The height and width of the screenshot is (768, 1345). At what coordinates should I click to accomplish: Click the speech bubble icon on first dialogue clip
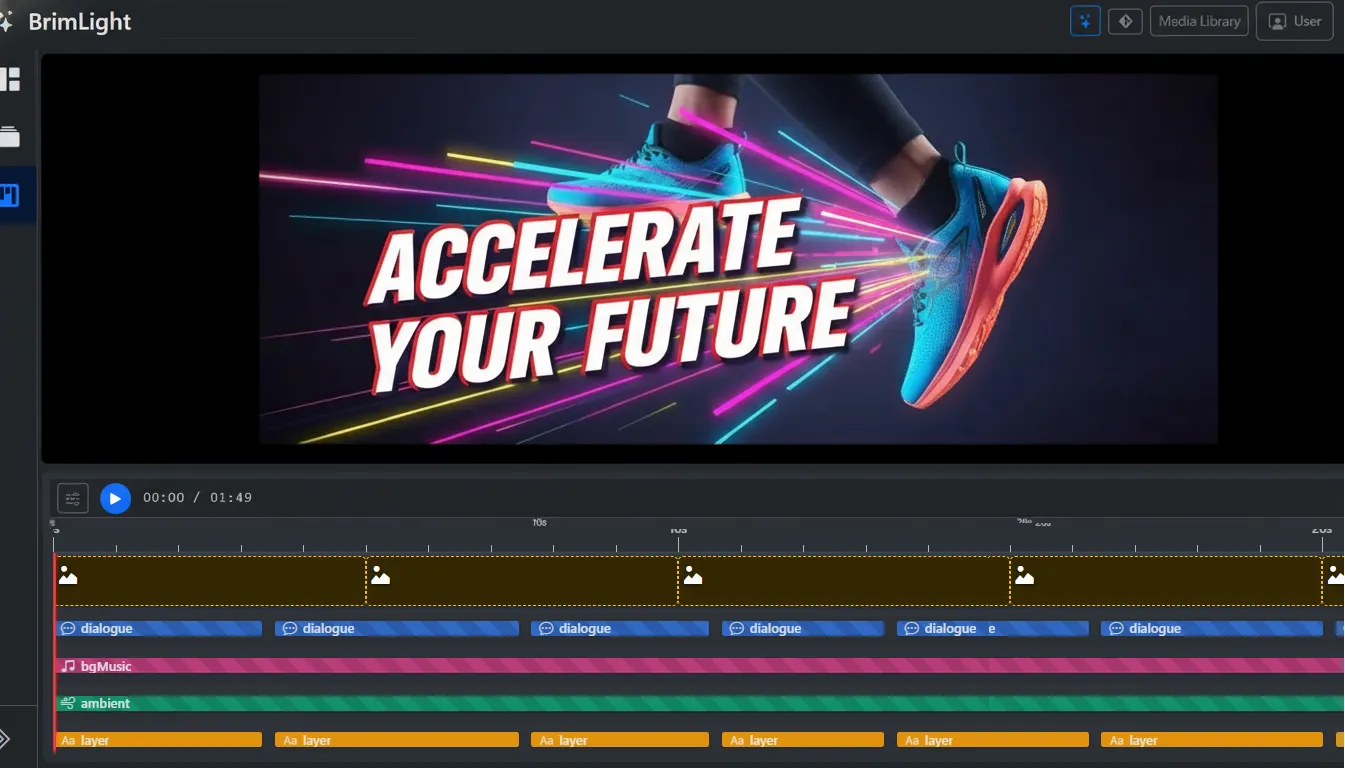pyautogui.click(x=67, y=628)
